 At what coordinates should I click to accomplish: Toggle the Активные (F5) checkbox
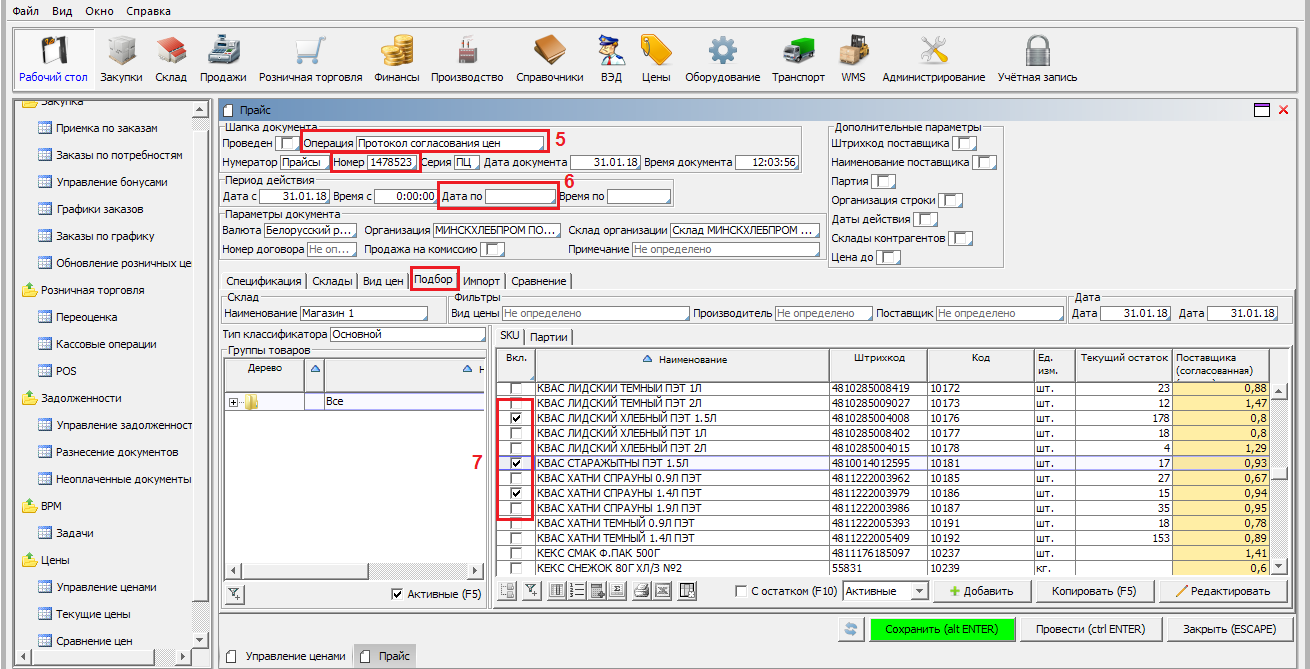pos(397,594)
